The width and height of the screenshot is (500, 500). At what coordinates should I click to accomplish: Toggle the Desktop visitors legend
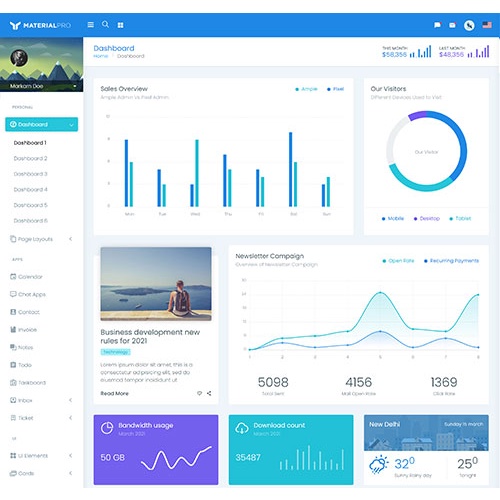click(x=427, y=219)
